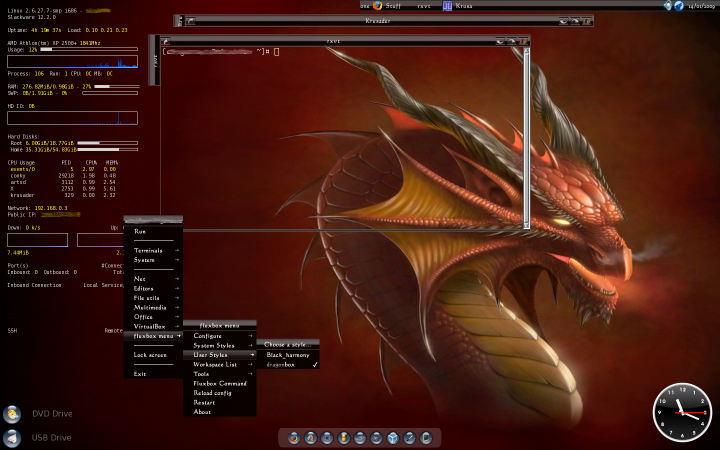Open the terminal device icon in dock
Viewport: 720px width, 450px height.
coord(426,438)
